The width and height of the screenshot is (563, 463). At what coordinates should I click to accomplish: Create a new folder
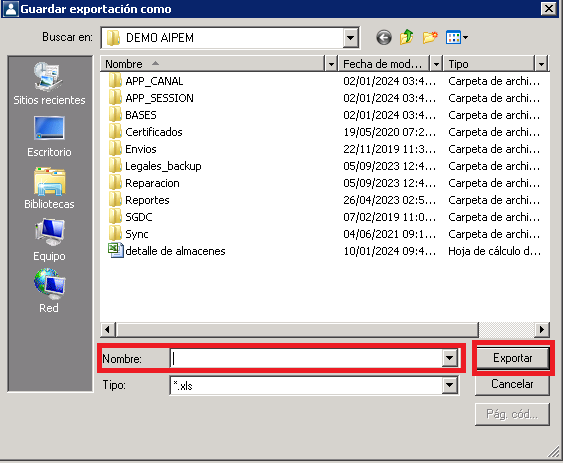pos(430,37)
